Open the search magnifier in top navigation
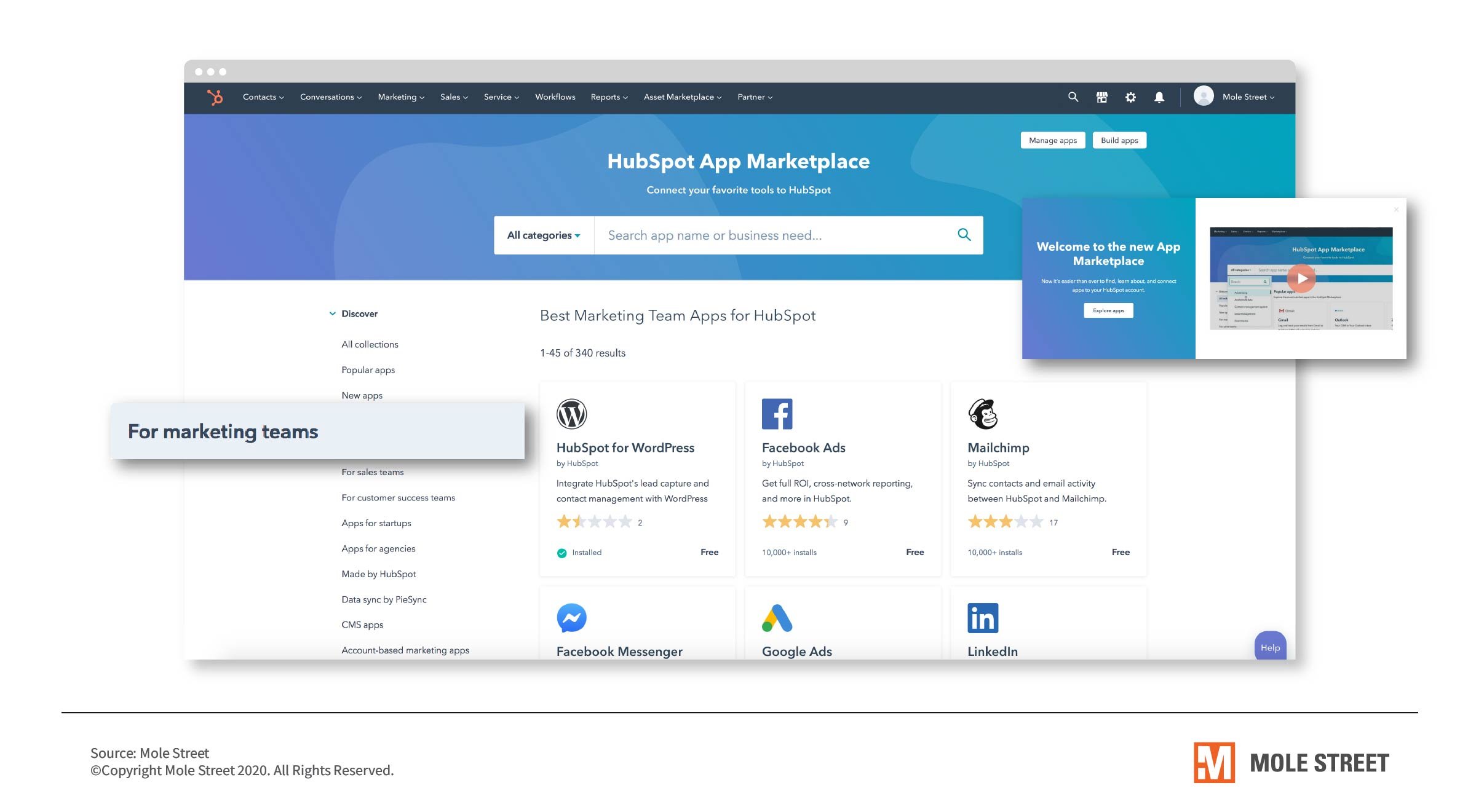This screenshot has height=812, width=1476. click(1073, 97)
